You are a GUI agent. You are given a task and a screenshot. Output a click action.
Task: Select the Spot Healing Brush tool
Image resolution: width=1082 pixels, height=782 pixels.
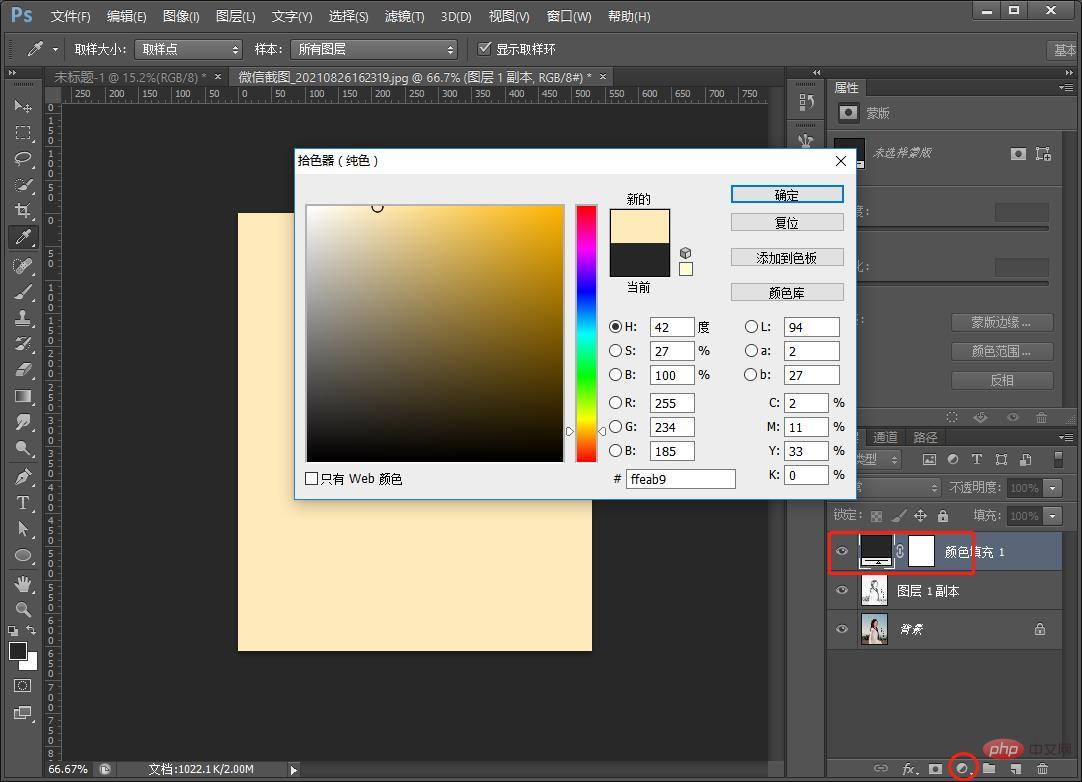tap(23, 266)
